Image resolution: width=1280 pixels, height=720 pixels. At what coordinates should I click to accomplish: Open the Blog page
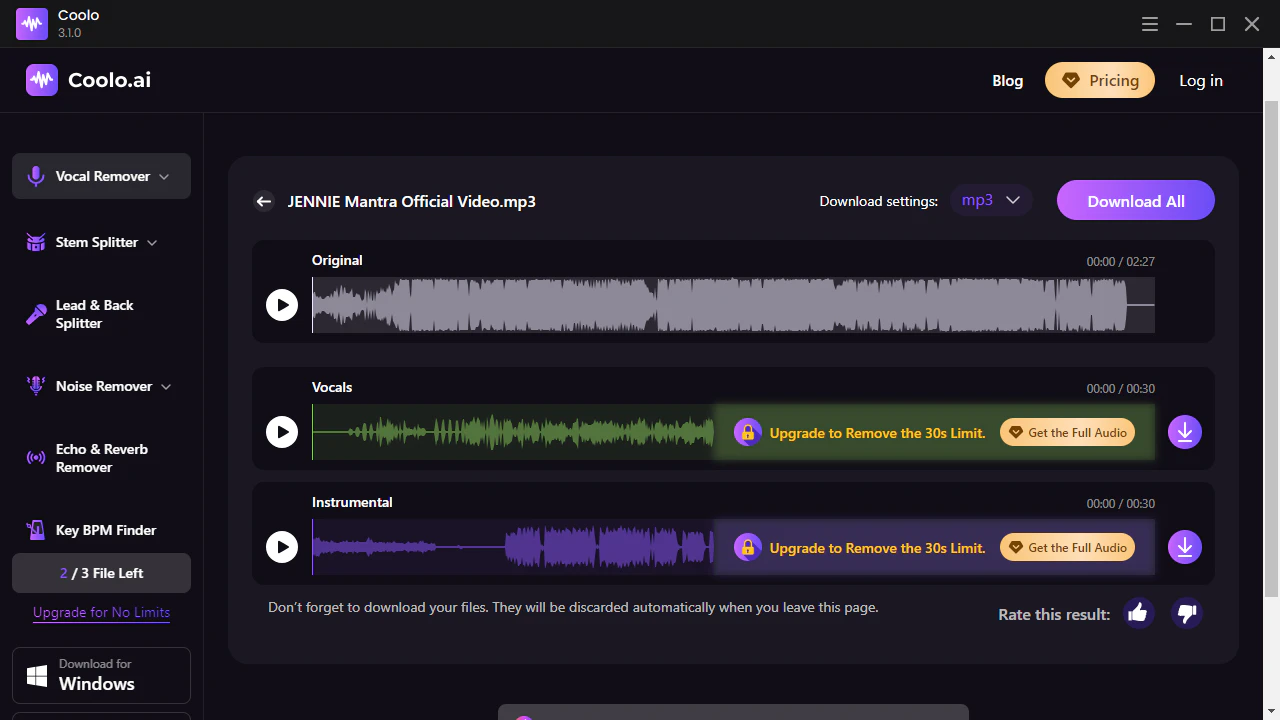pos(1007,80)
